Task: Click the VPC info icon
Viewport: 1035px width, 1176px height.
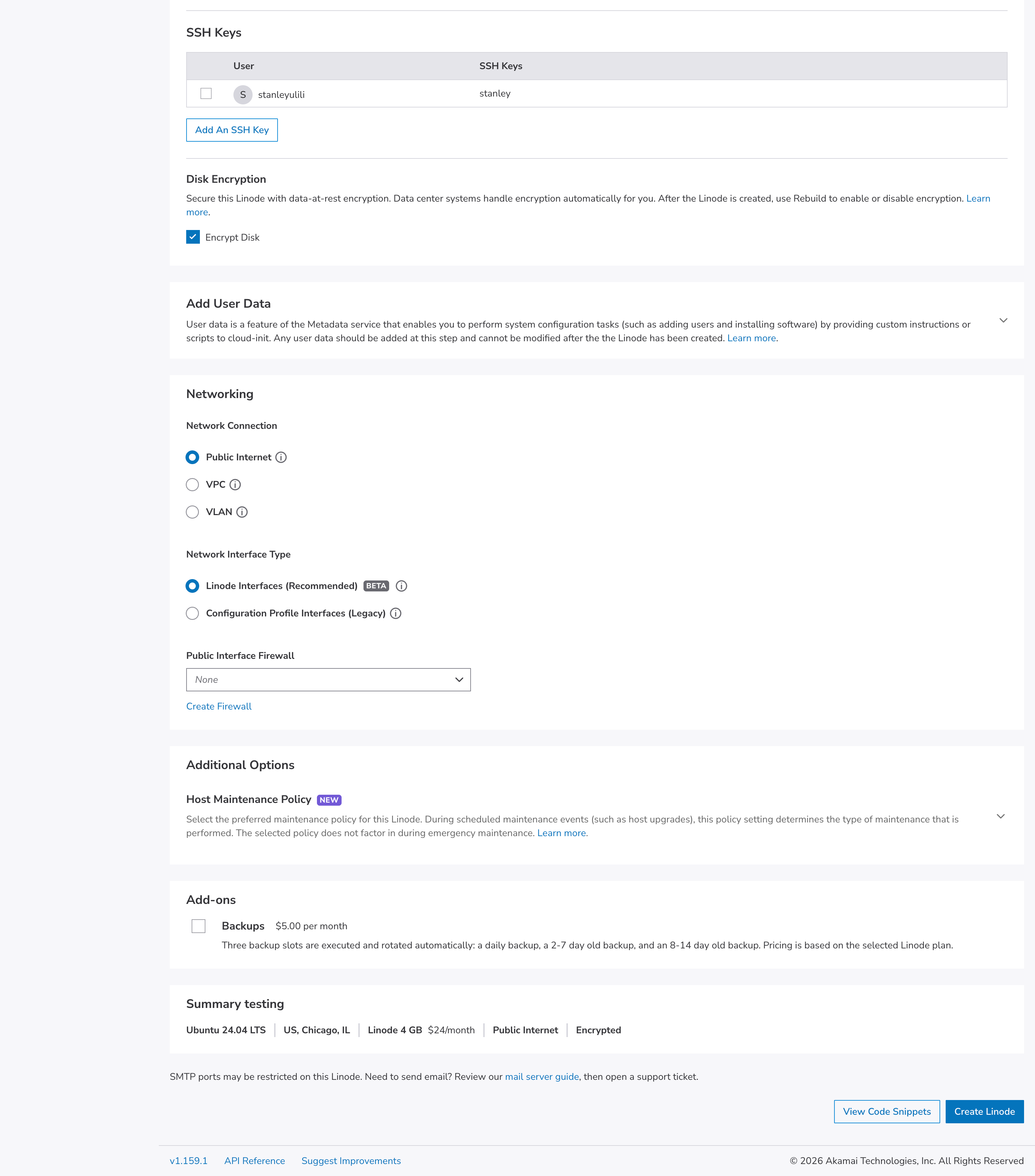Action: (x=235, y=485)
